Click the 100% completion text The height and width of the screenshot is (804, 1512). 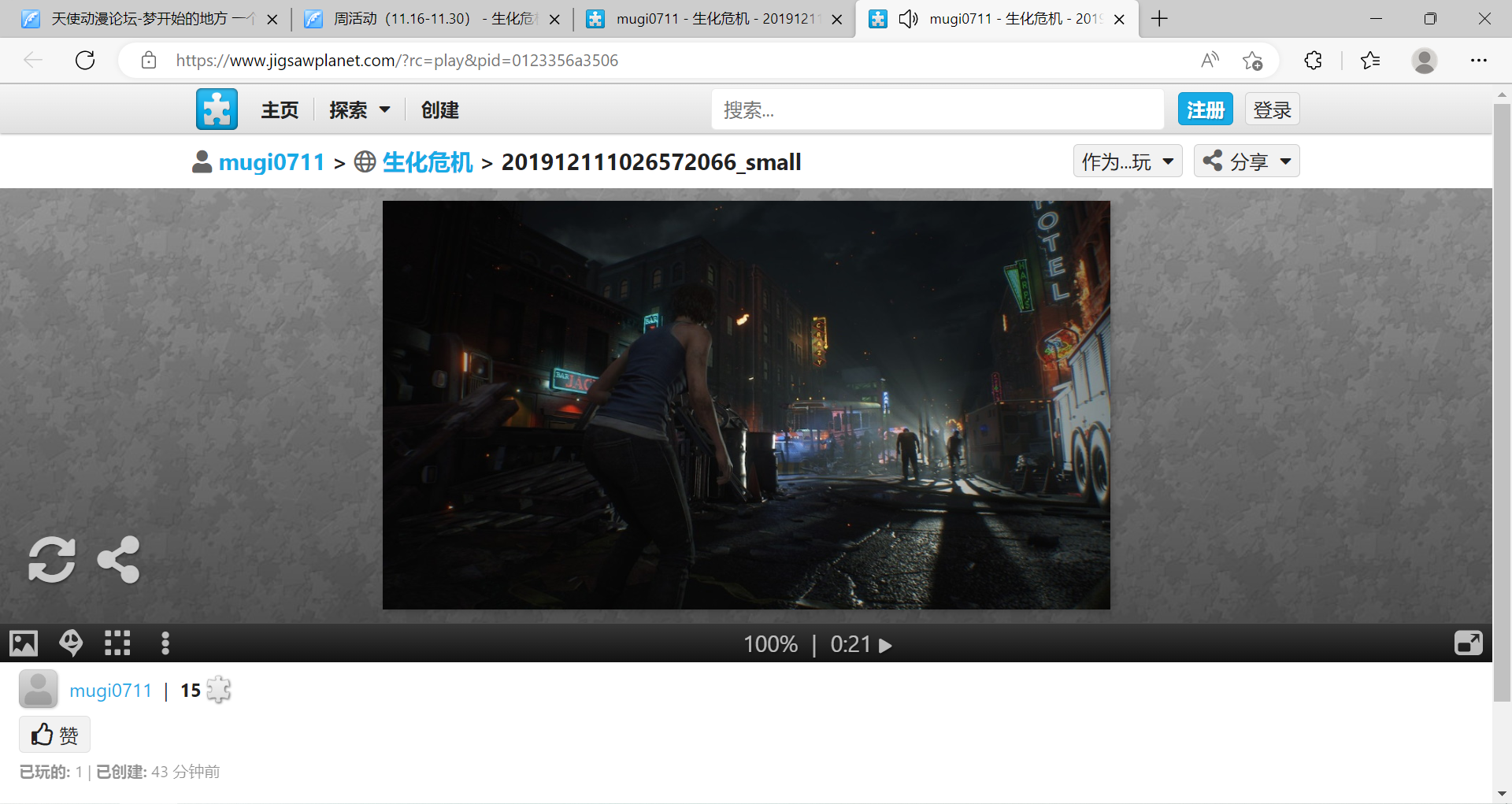(770, 645)
